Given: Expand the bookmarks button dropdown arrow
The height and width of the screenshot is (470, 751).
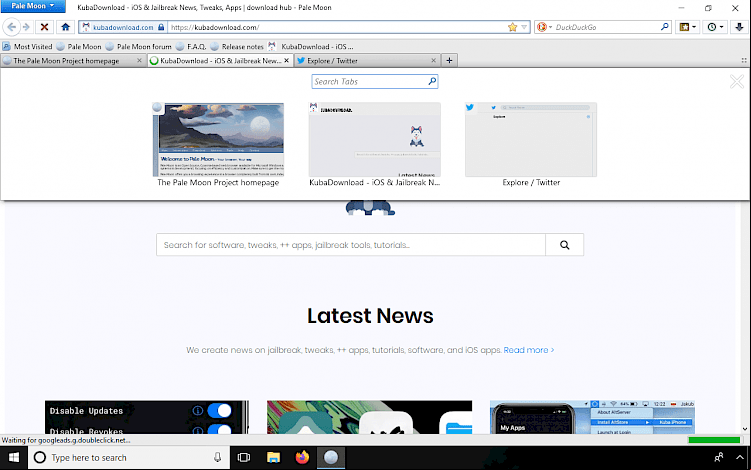Looking at the screenshot, I should click(x=694, y=27).
